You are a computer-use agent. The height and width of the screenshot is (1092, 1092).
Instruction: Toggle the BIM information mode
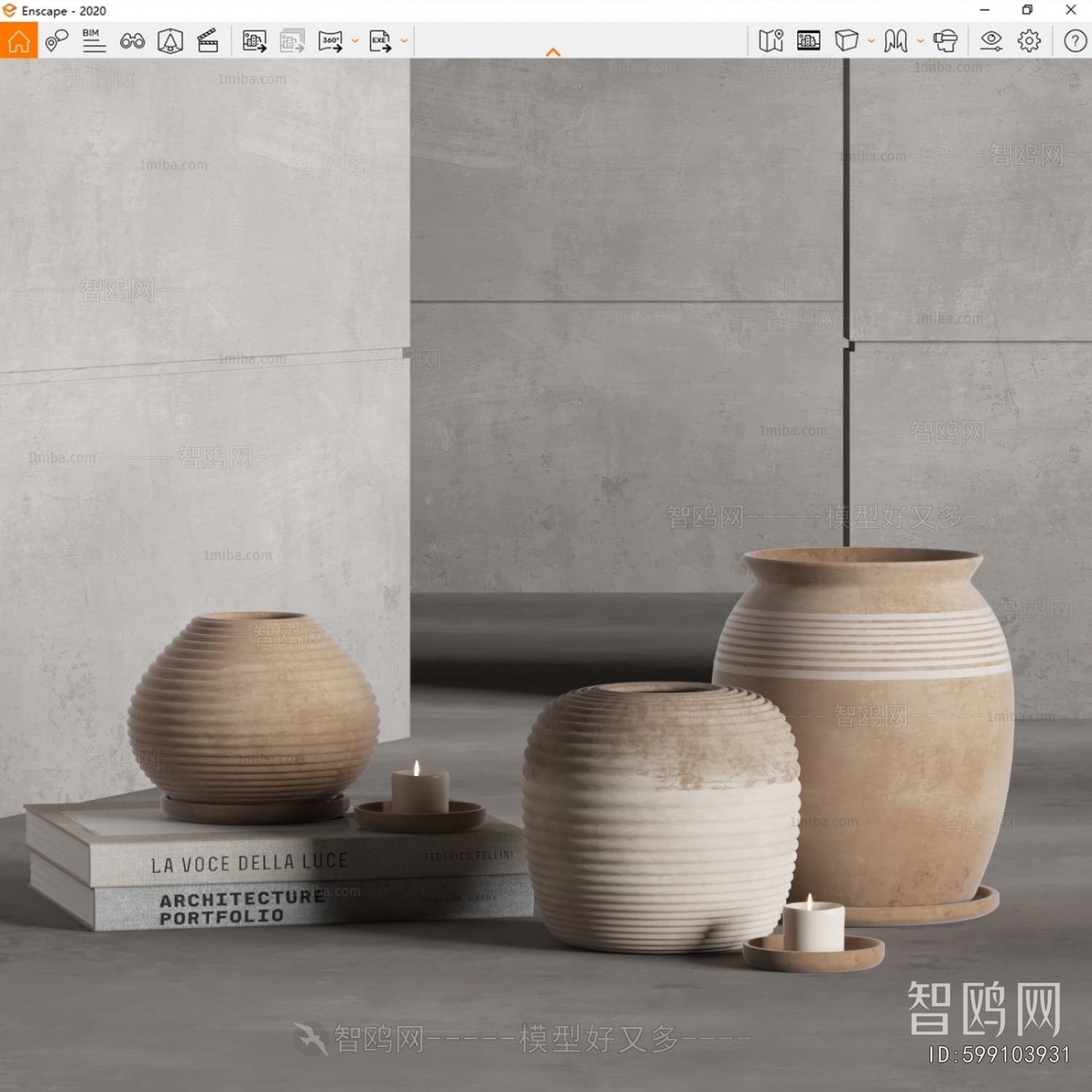[x=94, y=41]
